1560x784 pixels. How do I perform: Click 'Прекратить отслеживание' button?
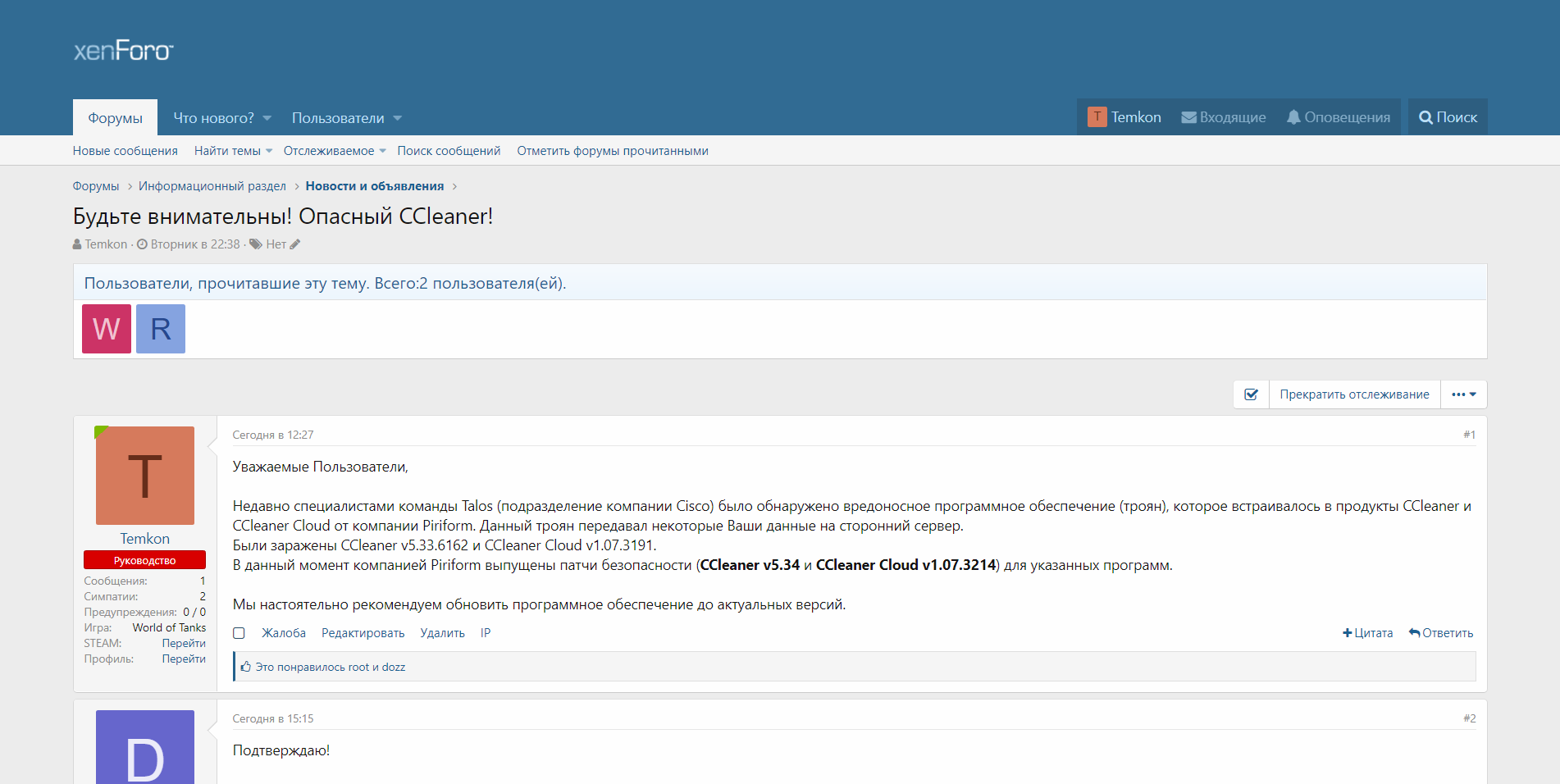point(1355,394)
